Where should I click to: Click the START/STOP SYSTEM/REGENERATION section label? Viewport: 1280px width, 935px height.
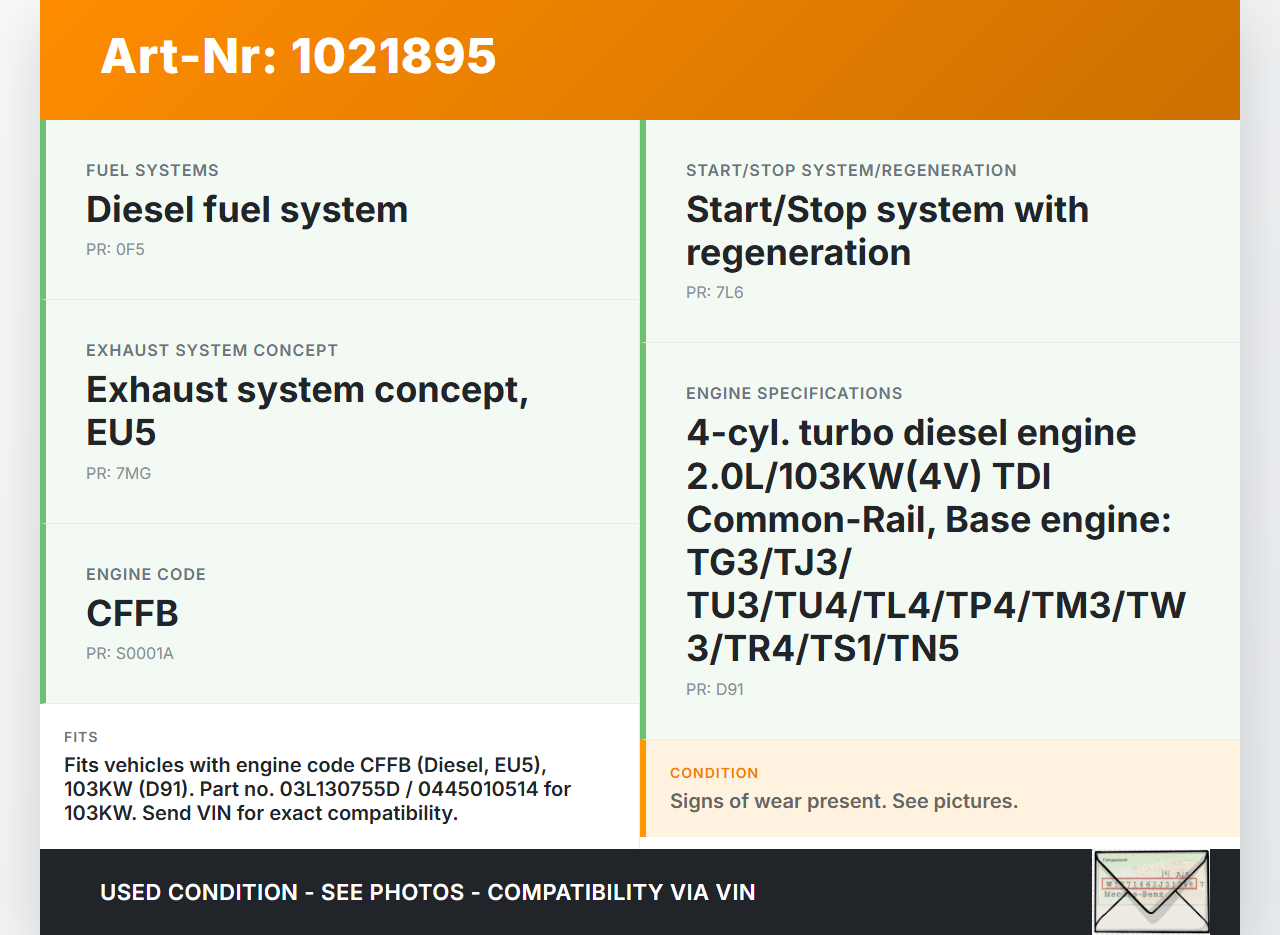pos(851,171)
